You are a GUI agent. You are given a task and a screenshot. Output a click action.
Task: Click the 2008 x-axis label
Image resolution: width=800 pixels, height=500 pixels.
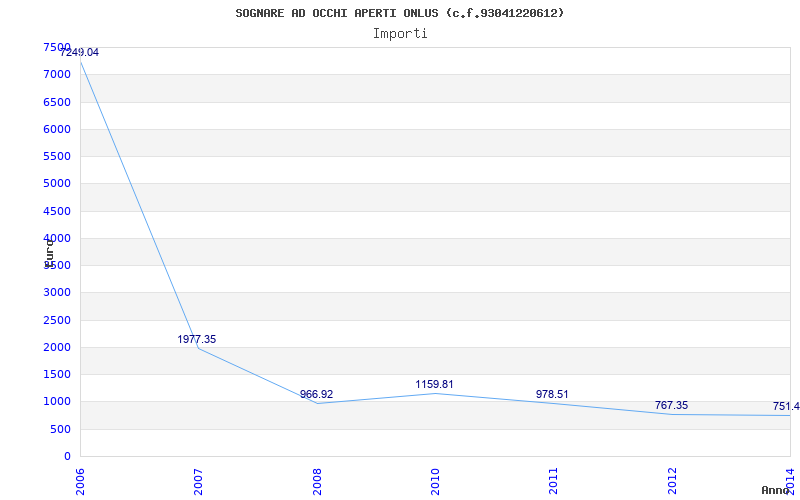click(317, 481)
